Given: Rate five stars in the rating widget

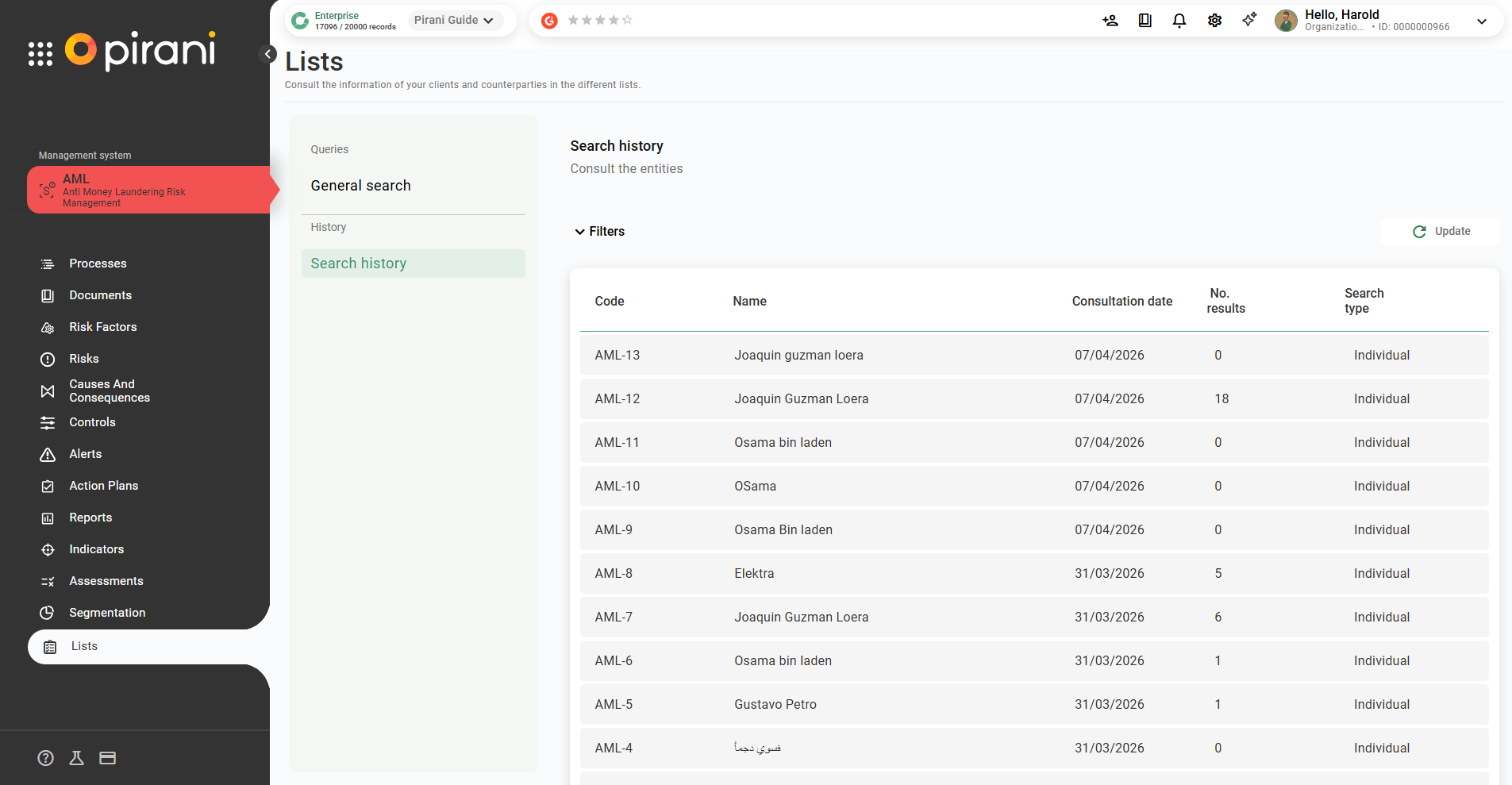Looking at the screenshot, I should pos(627,21).
